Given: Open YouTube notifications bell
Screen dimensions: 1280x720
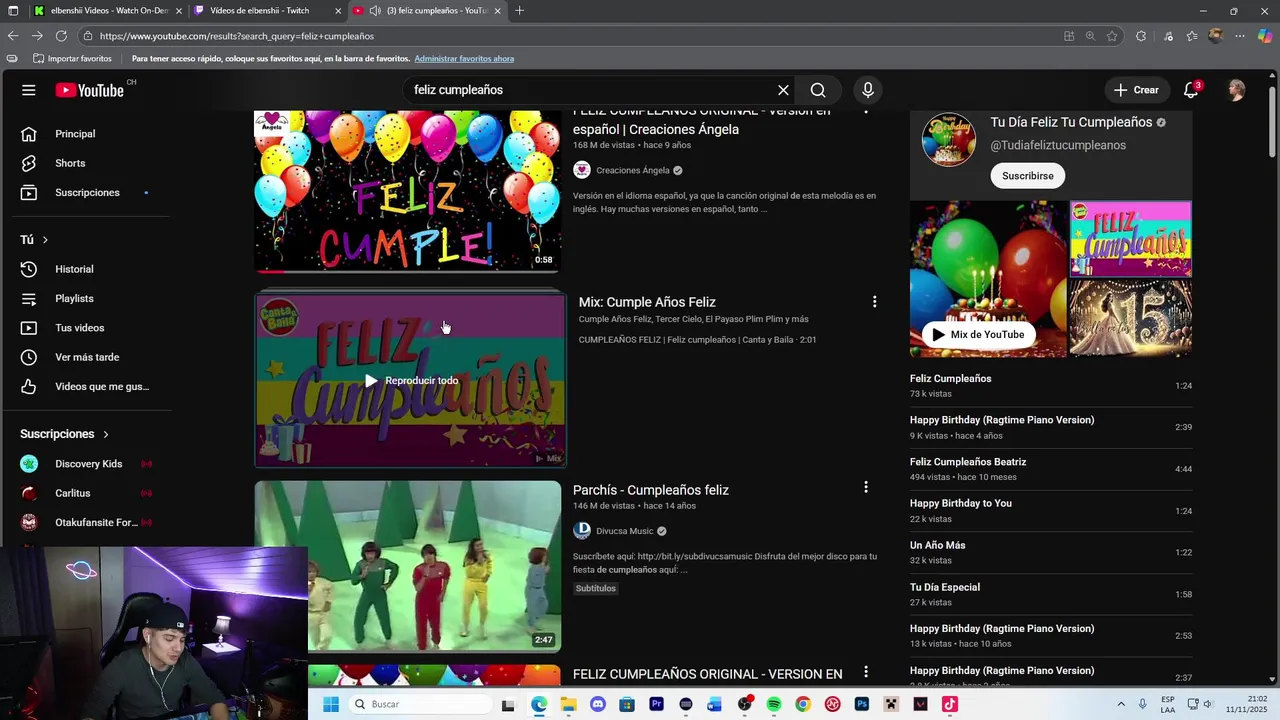Looking at the screenshot, I should coord(1191,90).
